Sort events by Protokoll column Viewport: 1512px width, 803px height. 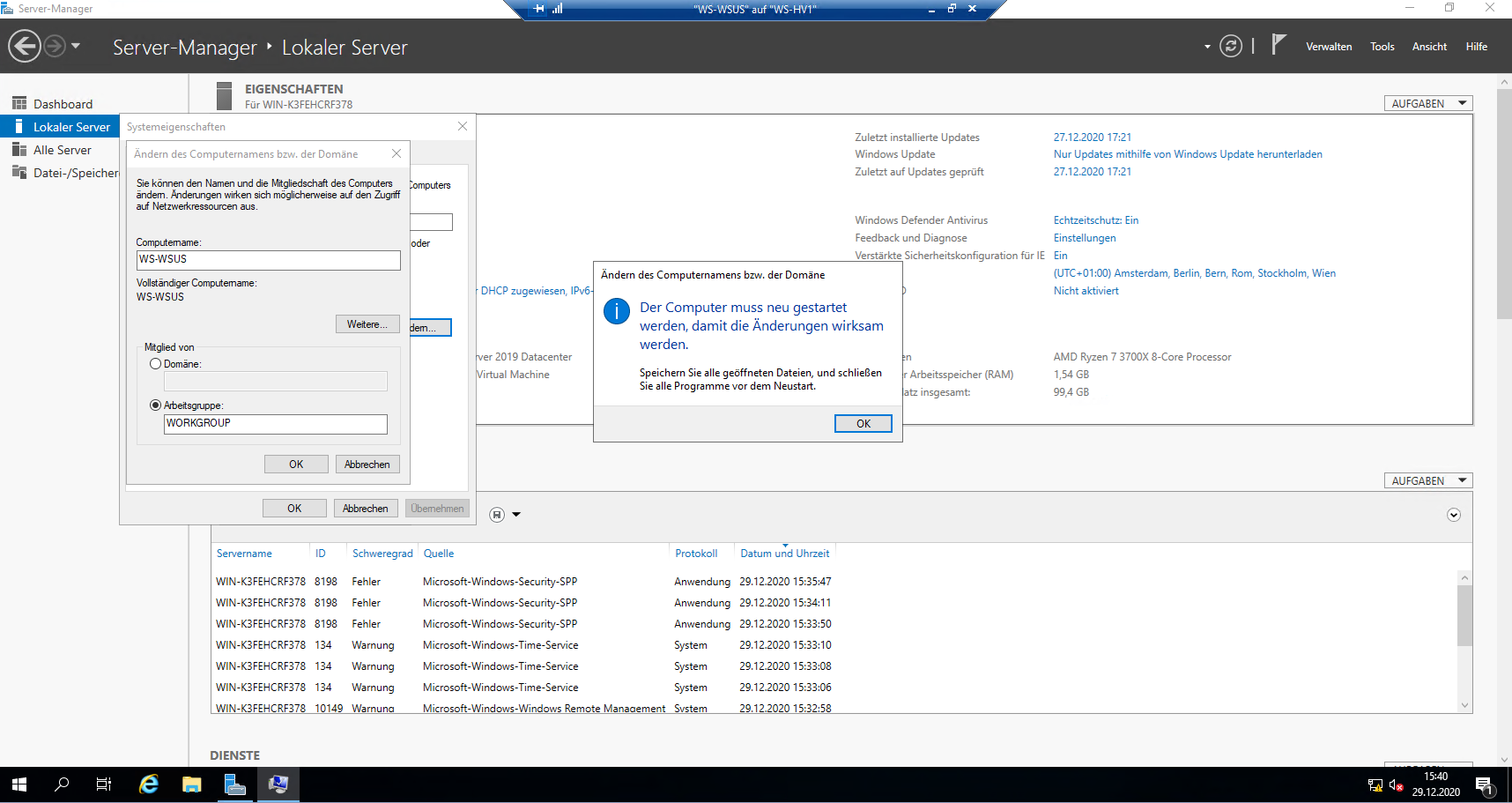point(696,554)
